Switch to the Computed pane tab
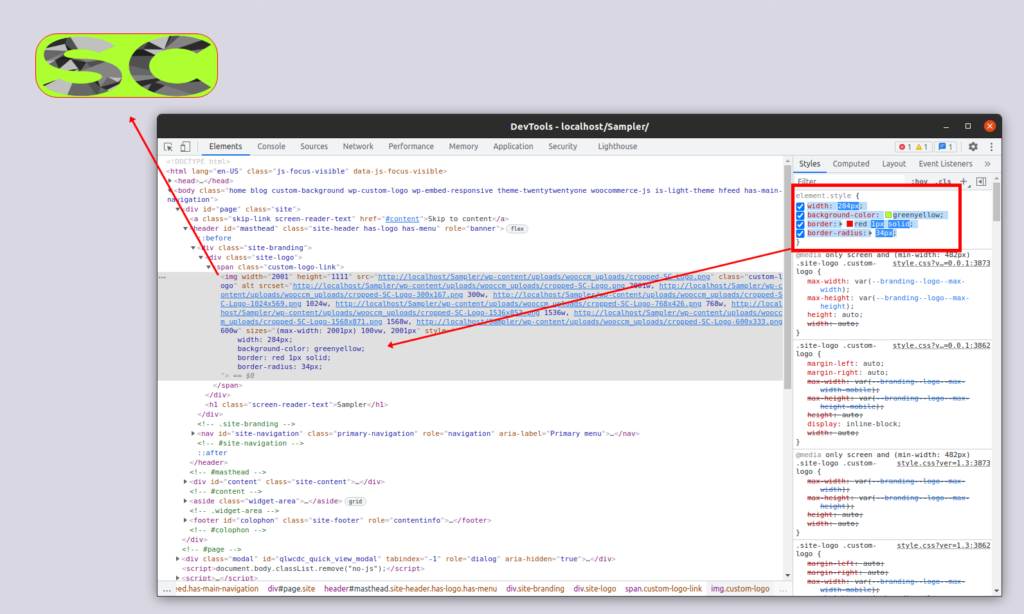 coord(851,164)
